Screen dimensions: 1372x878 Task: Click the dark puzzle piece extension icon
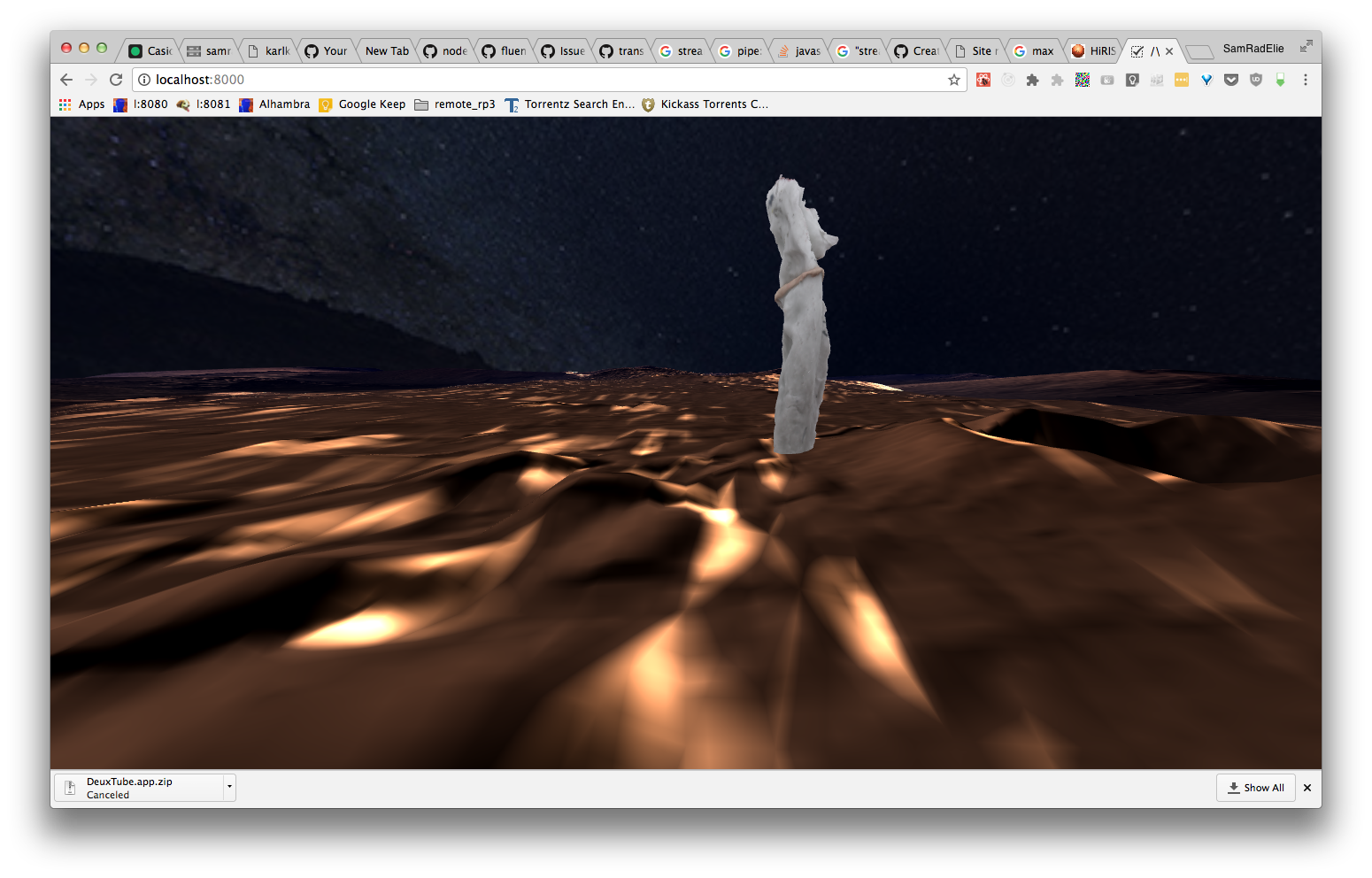click(x=1032, y=80)
